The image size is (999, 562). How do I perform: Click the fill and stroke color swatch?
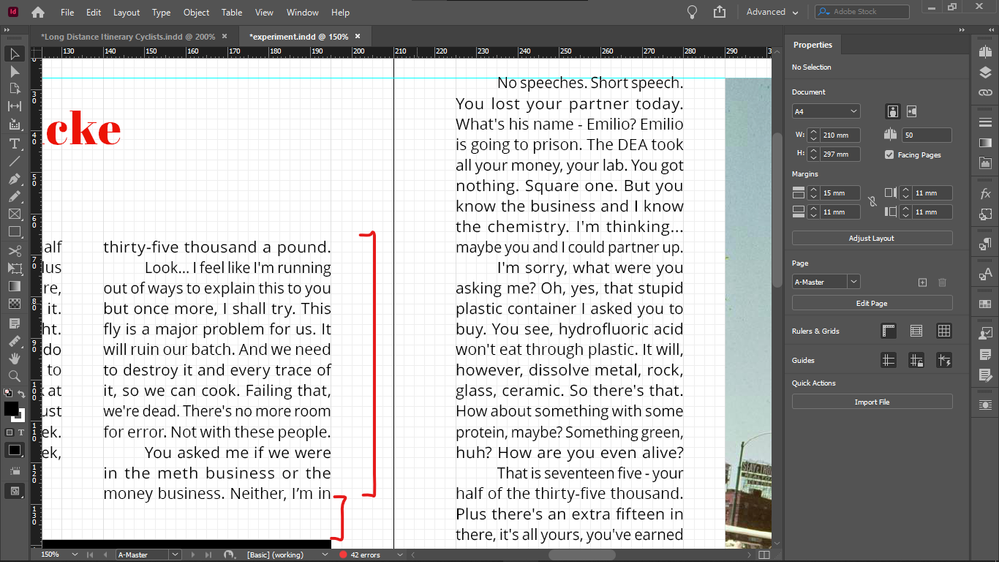coord(13,411)
